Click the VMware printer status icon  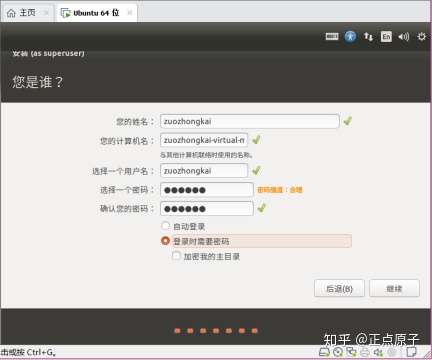[x=365, y=352]
